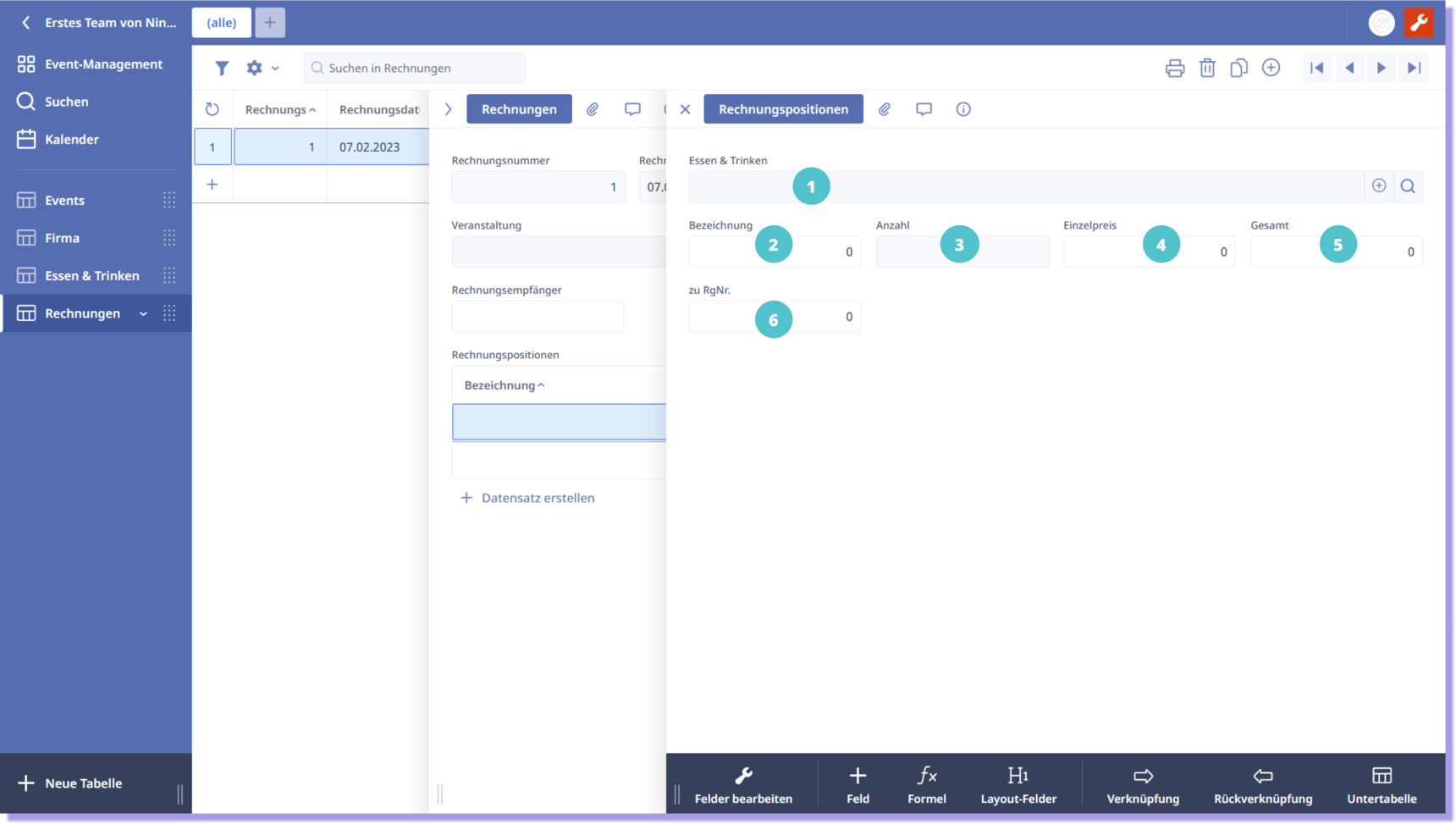Click Felder bearbeiten button
This screenshot has height=824, width=1456.
point(743,785)
